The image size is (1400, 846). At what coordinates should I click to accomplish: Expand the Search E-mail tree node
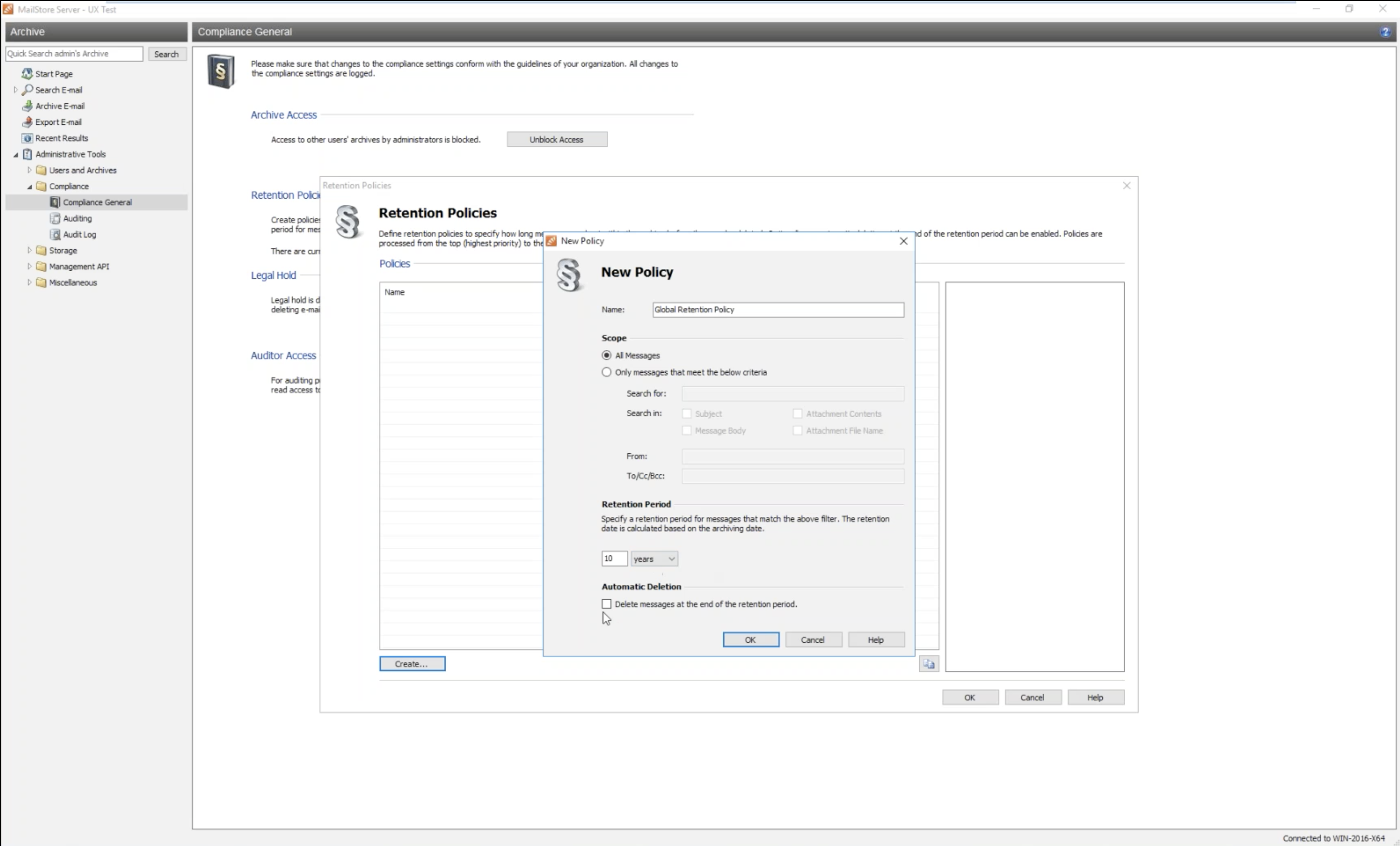15,90
